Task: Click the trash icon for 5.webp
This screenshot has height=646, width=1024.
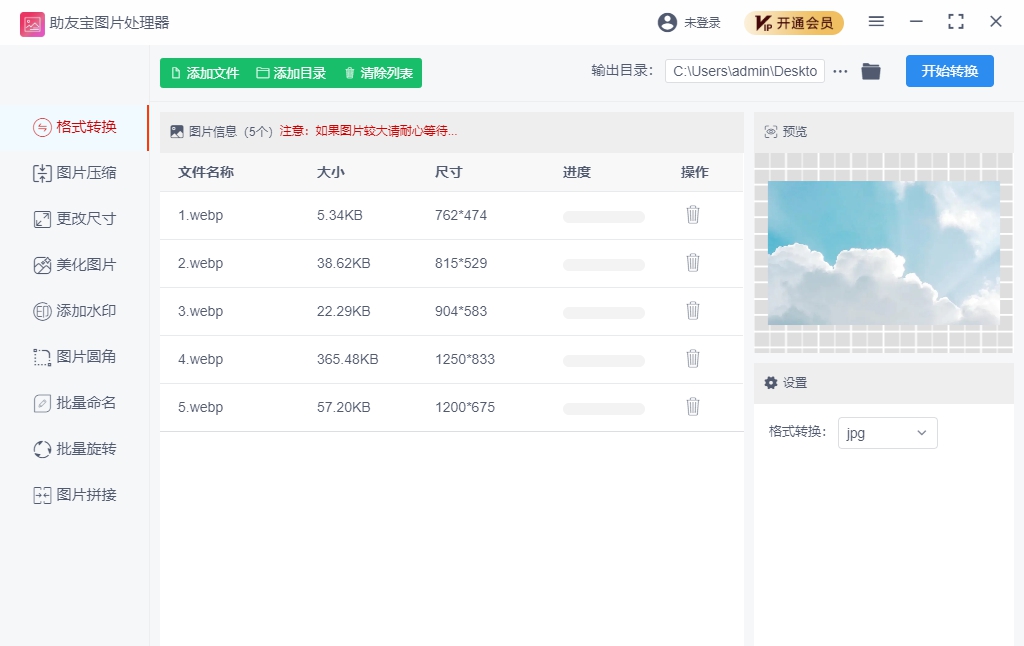Action: tap(692, 407)
